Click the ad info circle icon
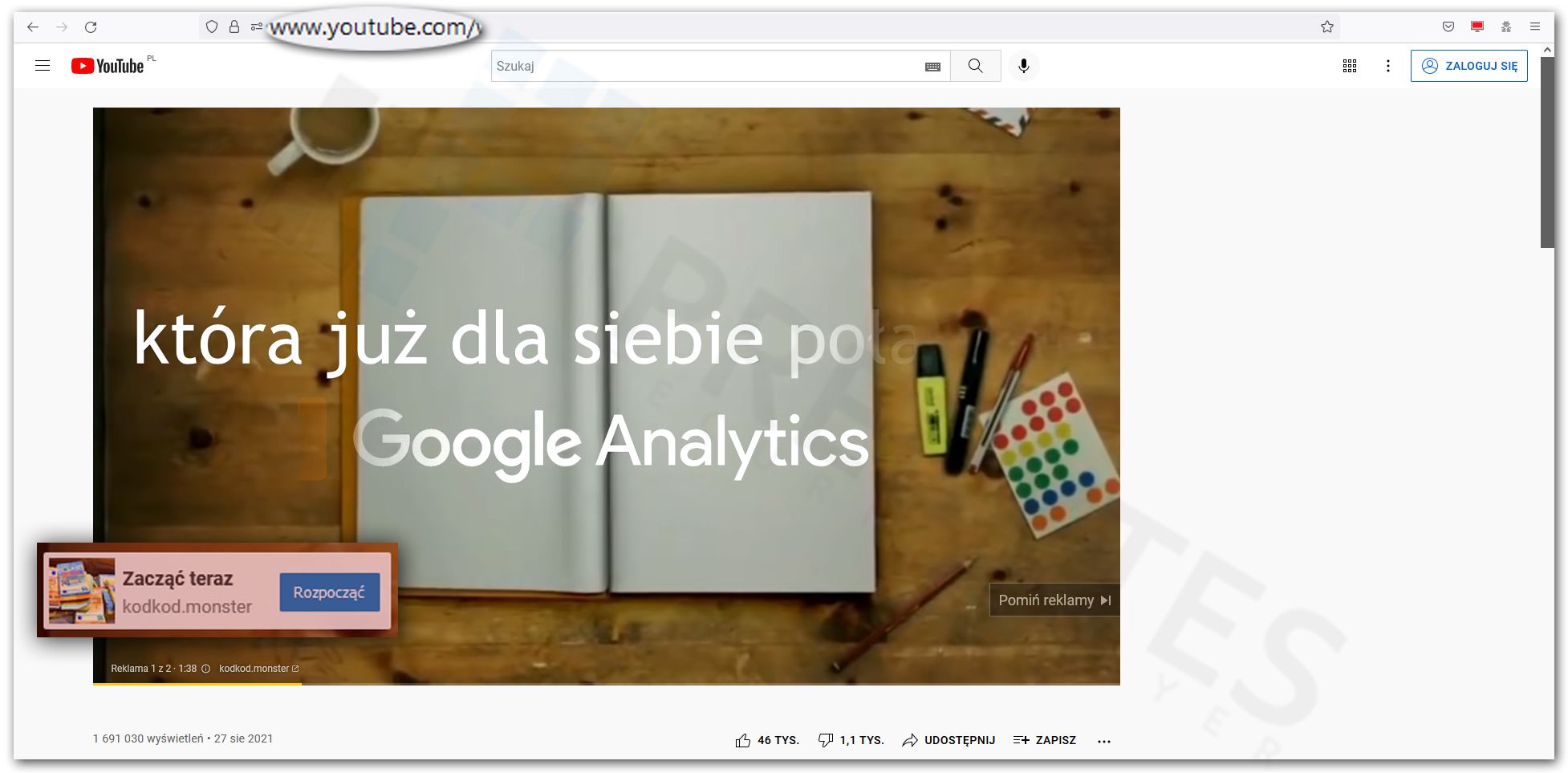Screen dimensions: 1568x773 tap(205, 668)
